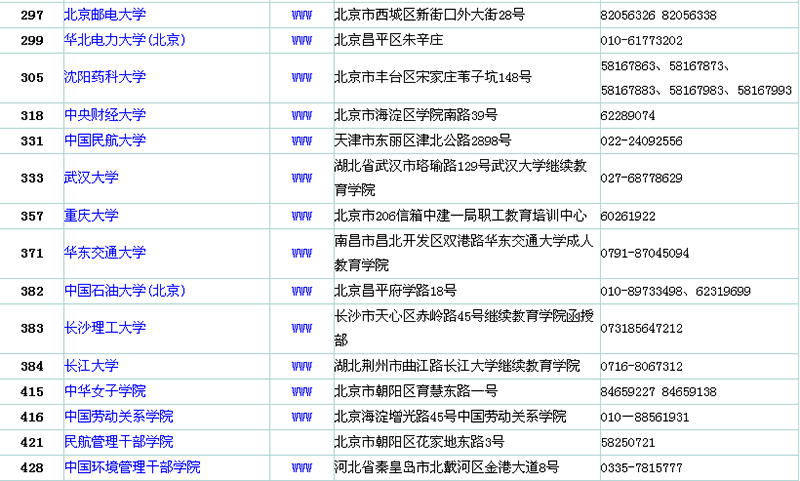
Task: Click the www link for 长沙理工大学
Action: click(302, 328)
